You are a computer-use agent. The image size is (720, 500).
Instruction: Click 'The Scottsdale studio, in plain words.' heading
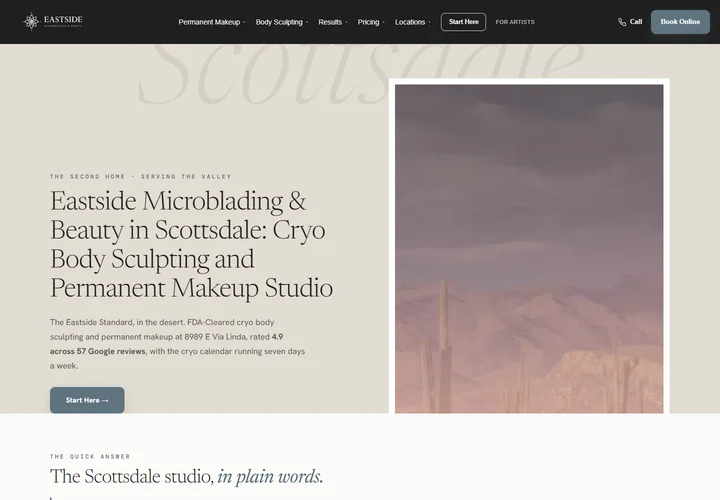tap(186, 476)
